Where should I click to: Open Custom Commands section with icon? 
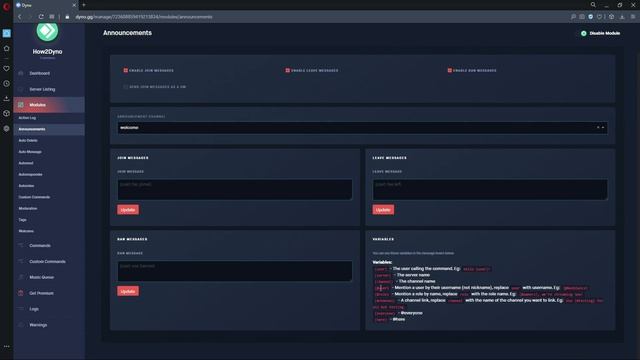pyautogui.click(x=47, y=262)
